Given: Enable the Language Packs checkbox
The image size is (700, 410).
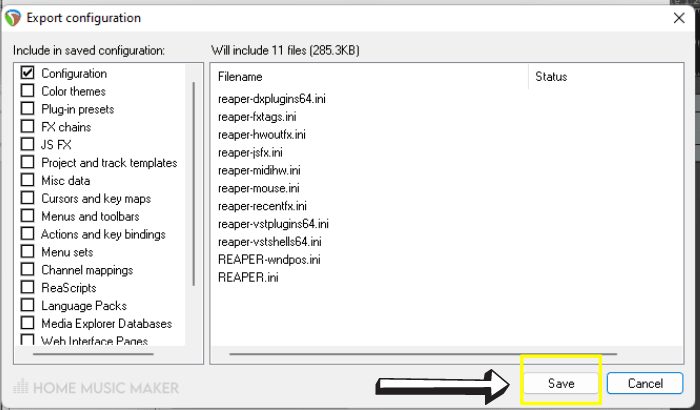Looking at the screenshot, I should [28, 305].
